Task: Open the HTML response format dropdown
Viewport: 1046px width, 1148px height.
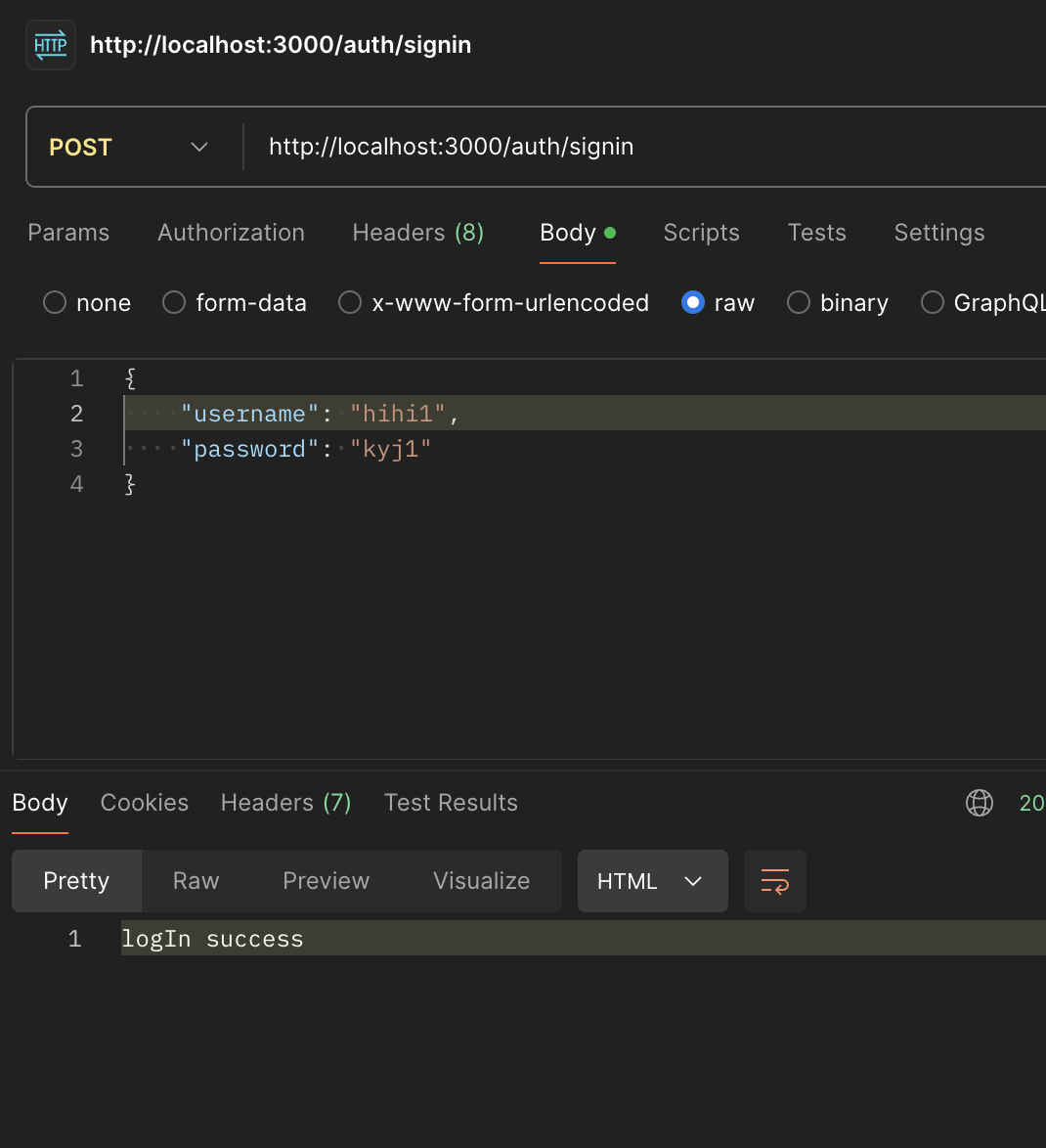Action: point(652,881)
